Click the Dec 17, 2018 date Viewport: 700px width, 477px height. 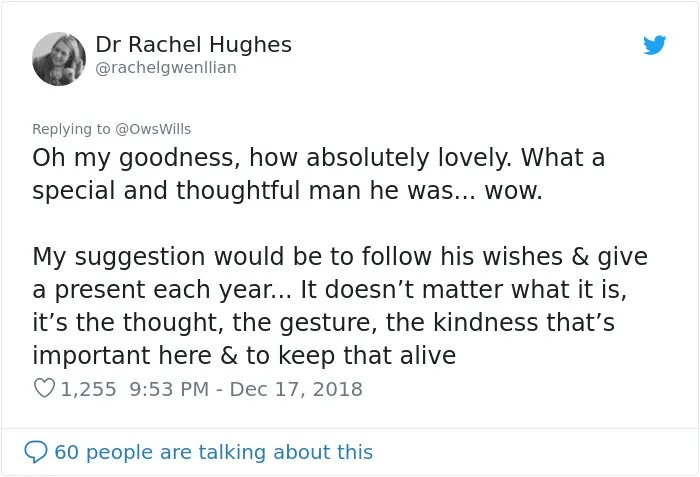point(296,389)
